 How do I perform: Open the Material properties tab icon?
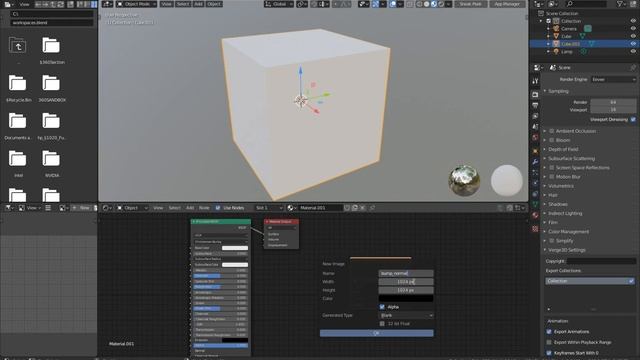click(x=535, y=216)
